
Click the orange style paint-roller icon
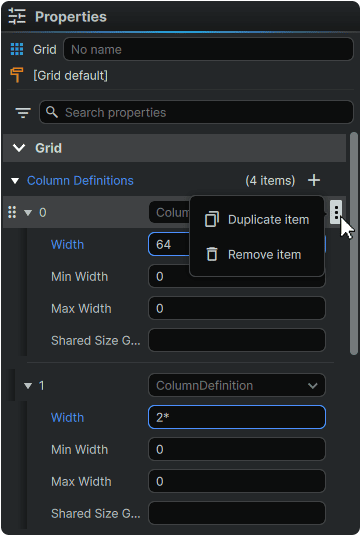(17, 75)
